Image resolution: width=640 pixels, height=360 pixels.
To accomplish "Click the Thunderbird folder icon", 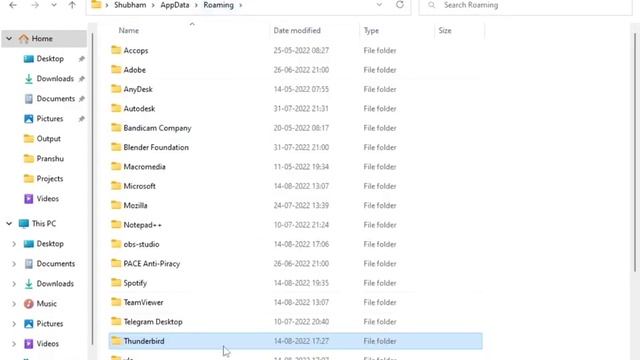I will (116, 341).
